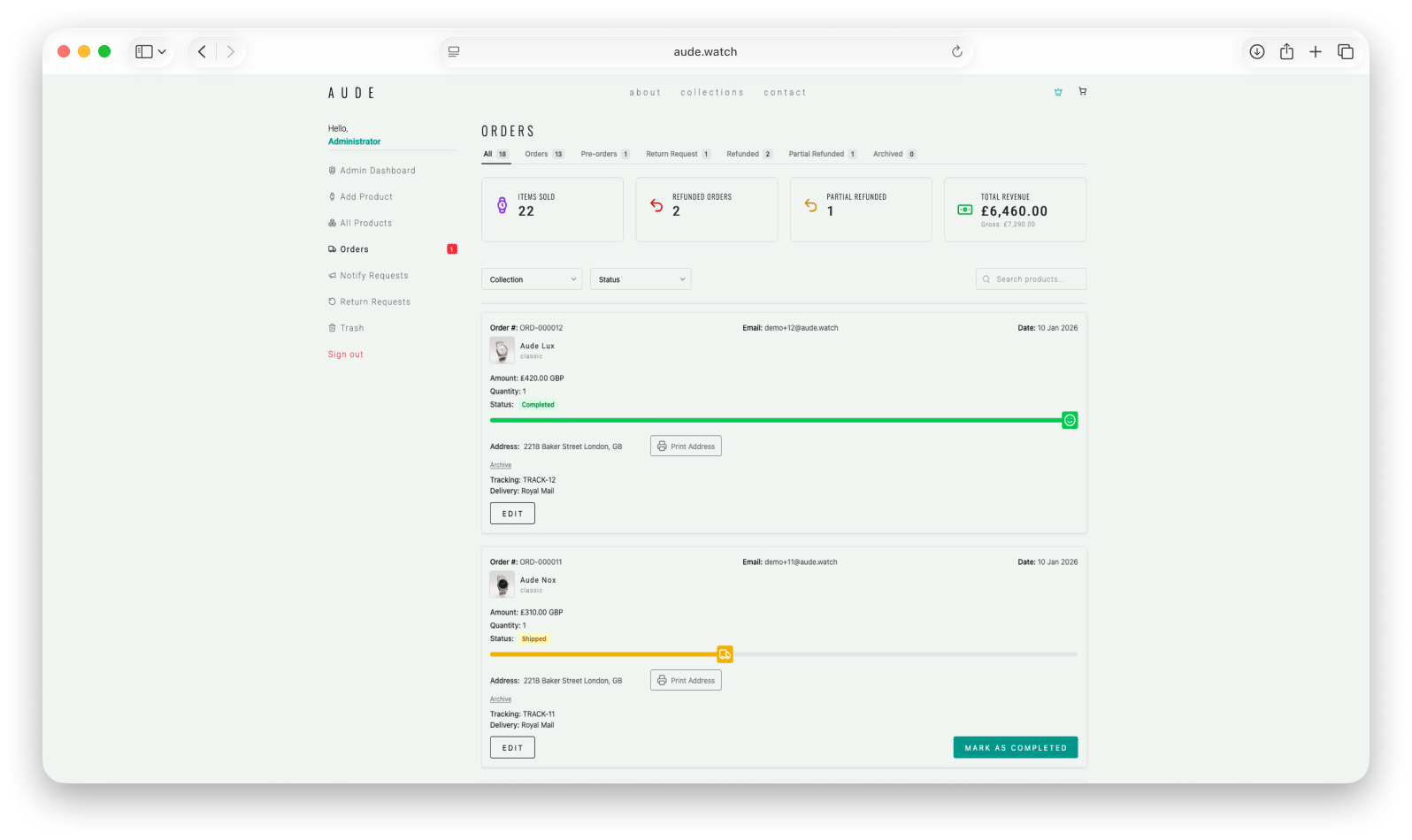Image resolution: width=1412 pixels, height=840 pixels.
Task: Click the Items Sold watch icon
Action: pyautogui.click(x=502, y=205)
